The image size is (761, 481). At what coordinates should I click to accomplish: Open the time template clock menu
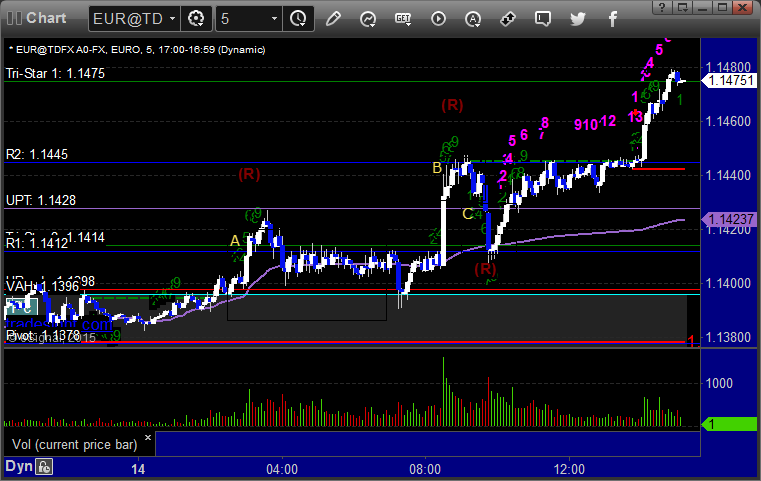[298, 19]
